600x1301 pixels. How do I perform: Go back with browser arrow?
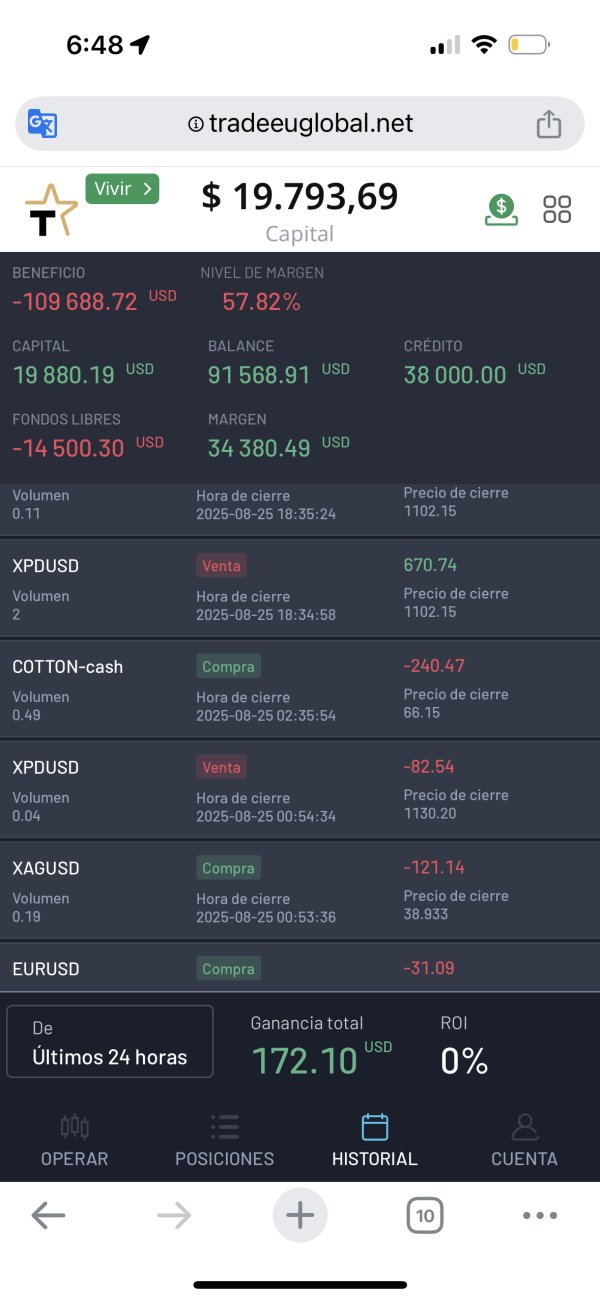pos(48,1216)
